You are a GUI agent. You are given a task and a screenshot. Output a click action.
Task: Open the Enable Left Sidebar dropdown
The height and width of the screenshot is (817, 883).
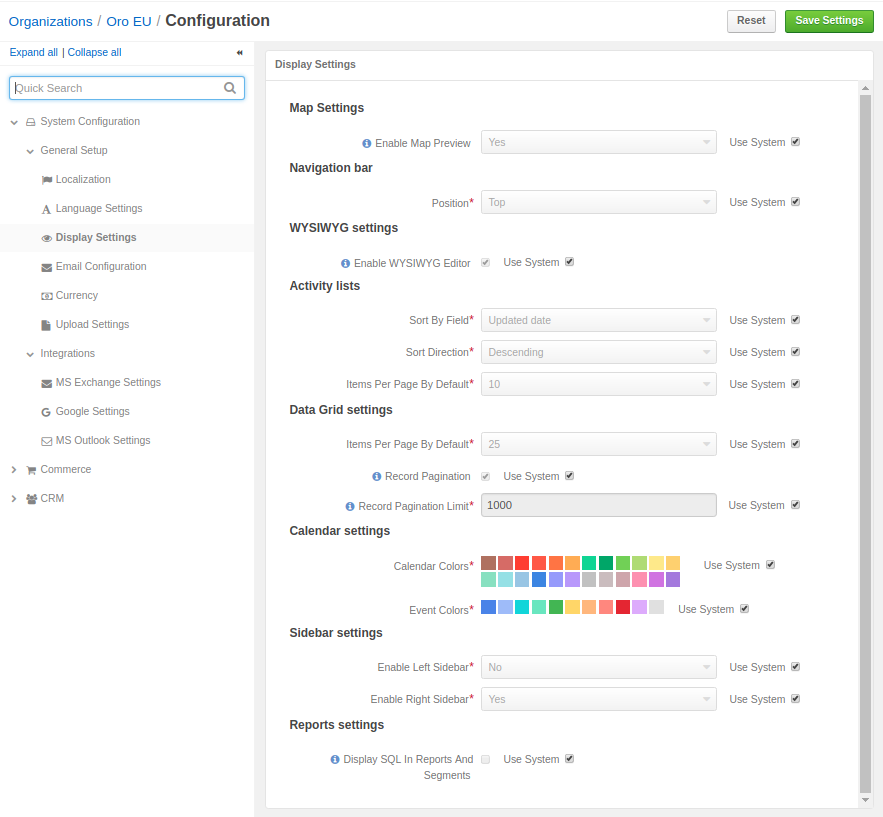[x=599, y=667]
